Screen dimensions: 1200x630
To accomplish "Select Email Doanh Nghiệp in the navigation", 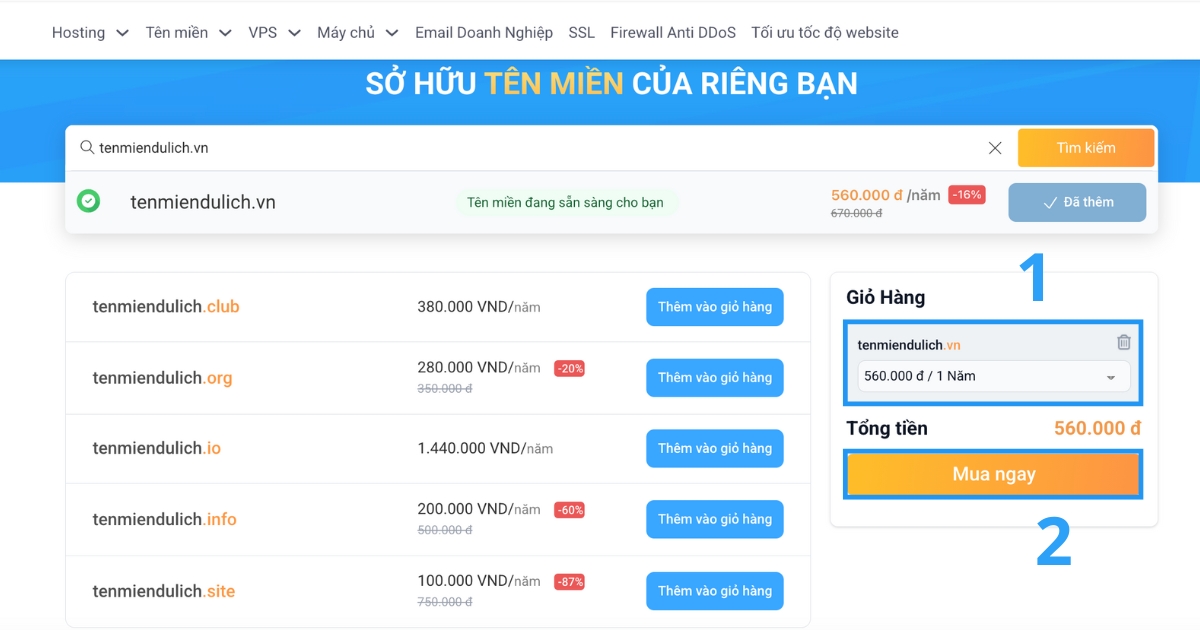I will (484, 32).
